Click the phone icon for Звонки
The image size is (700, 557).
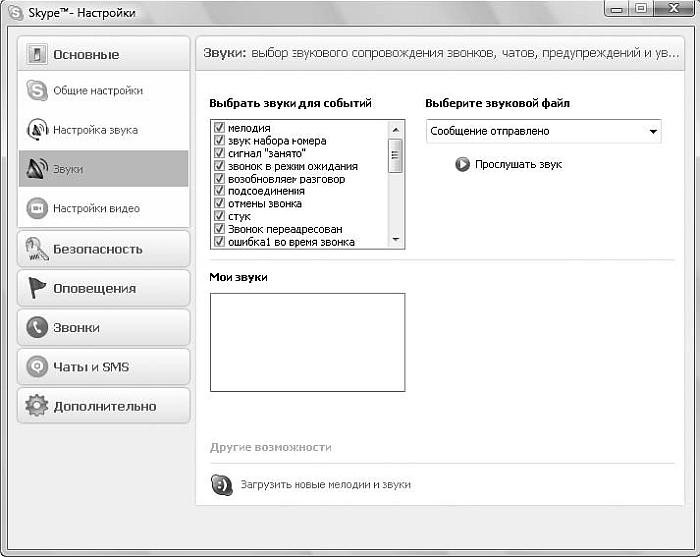pos(37,327)
